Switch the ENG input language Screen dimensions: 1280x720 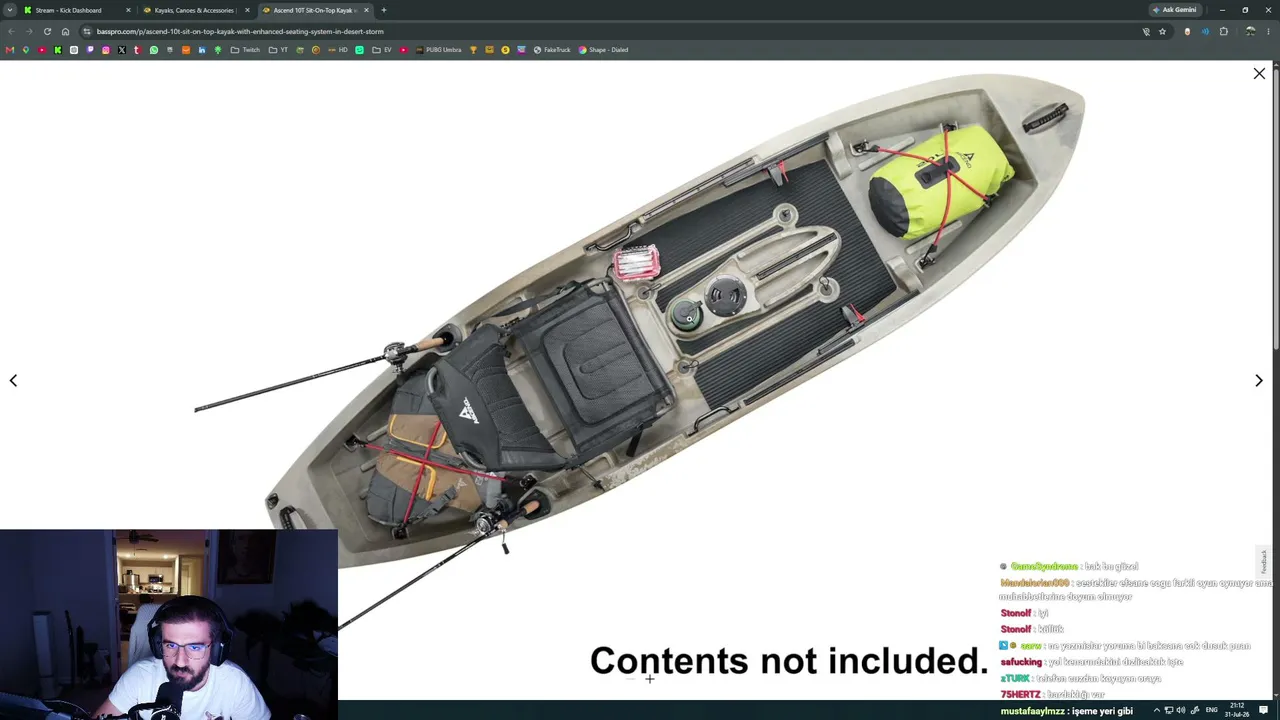point(1212,710)
